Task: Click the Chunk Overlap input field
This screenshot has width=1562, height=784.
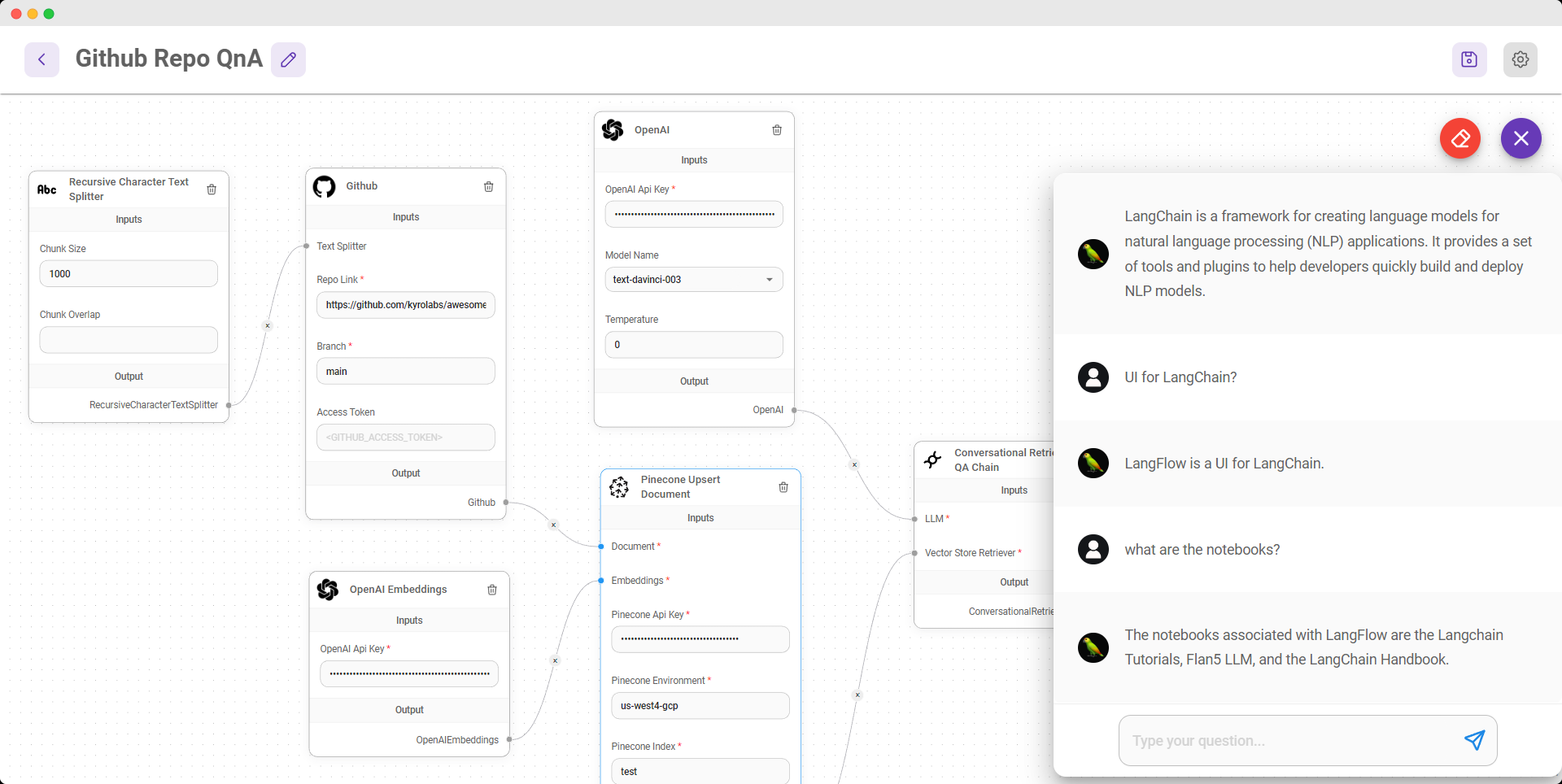Action: pyautogui.click(x=129, y=340)
